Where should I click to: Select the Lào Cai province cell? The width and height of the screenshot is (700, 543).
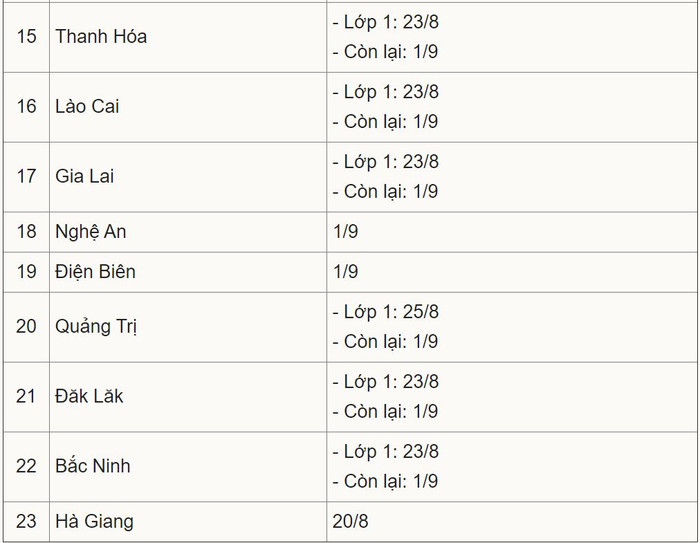[87, 106]
